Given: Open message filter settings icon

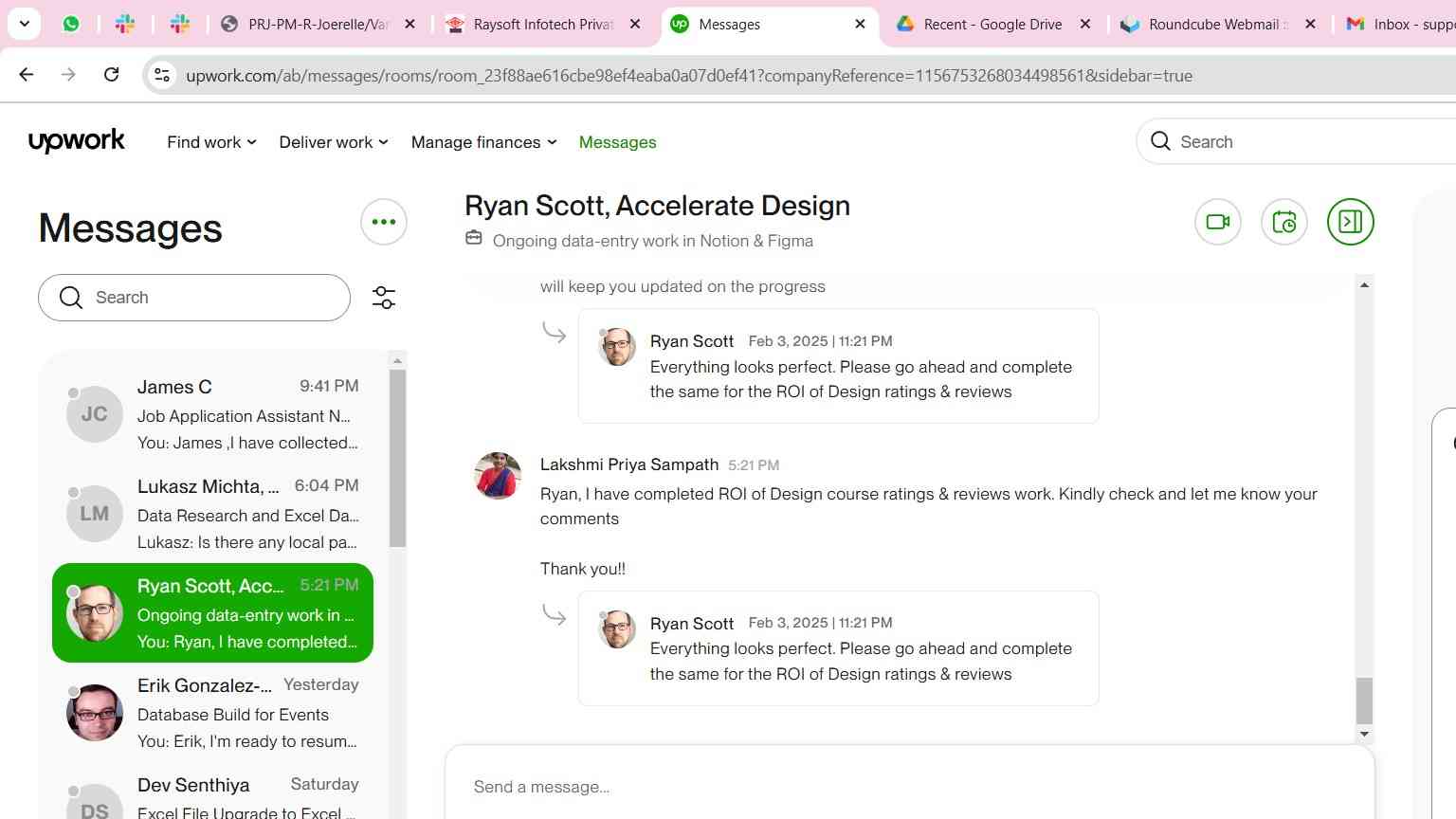Looking at the screenshot, I should (384, 298).
